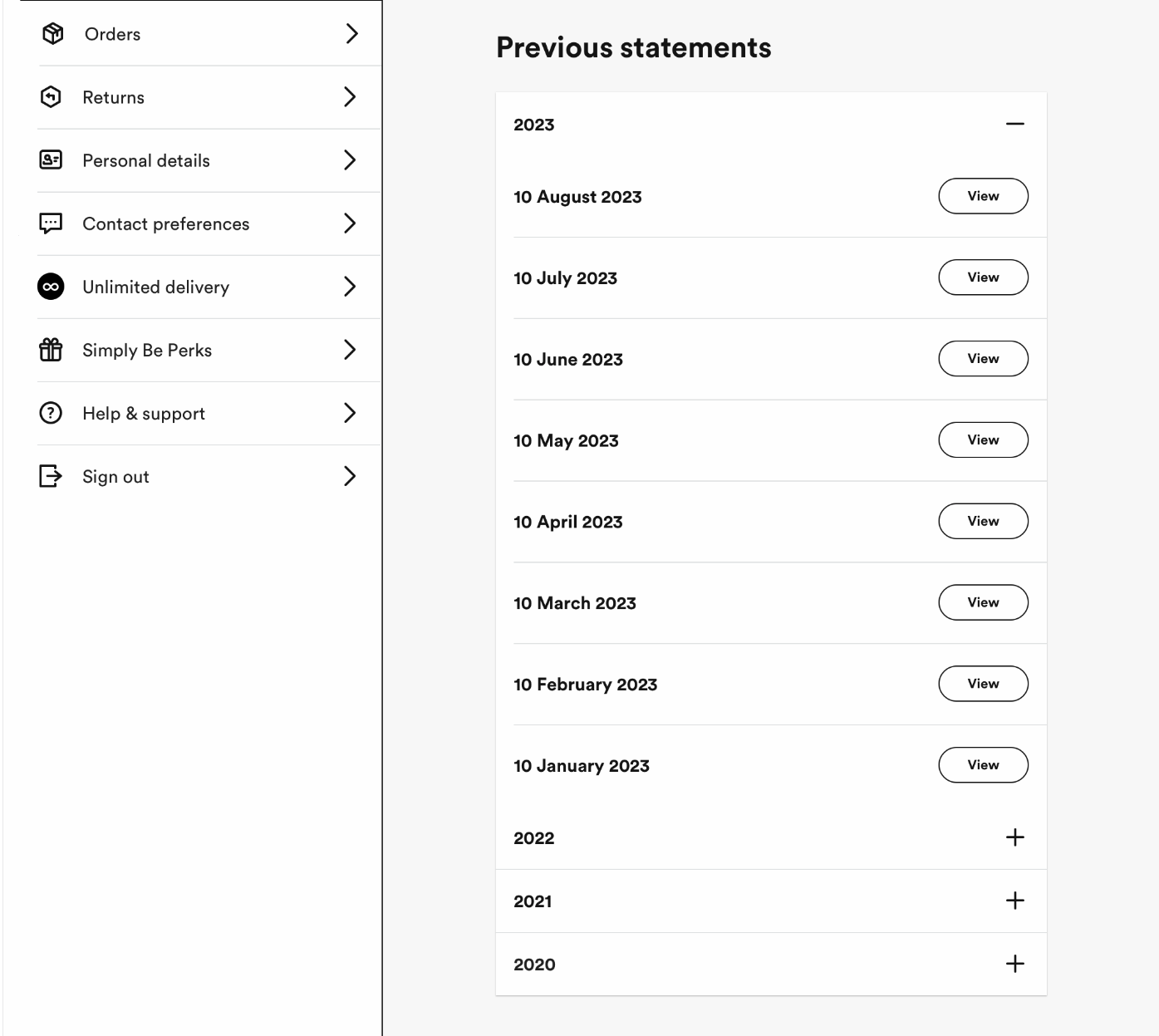This screenshot has width=1159, height=1036.
Task: Expand the 2020 statements section
Action: point(1014,964)
